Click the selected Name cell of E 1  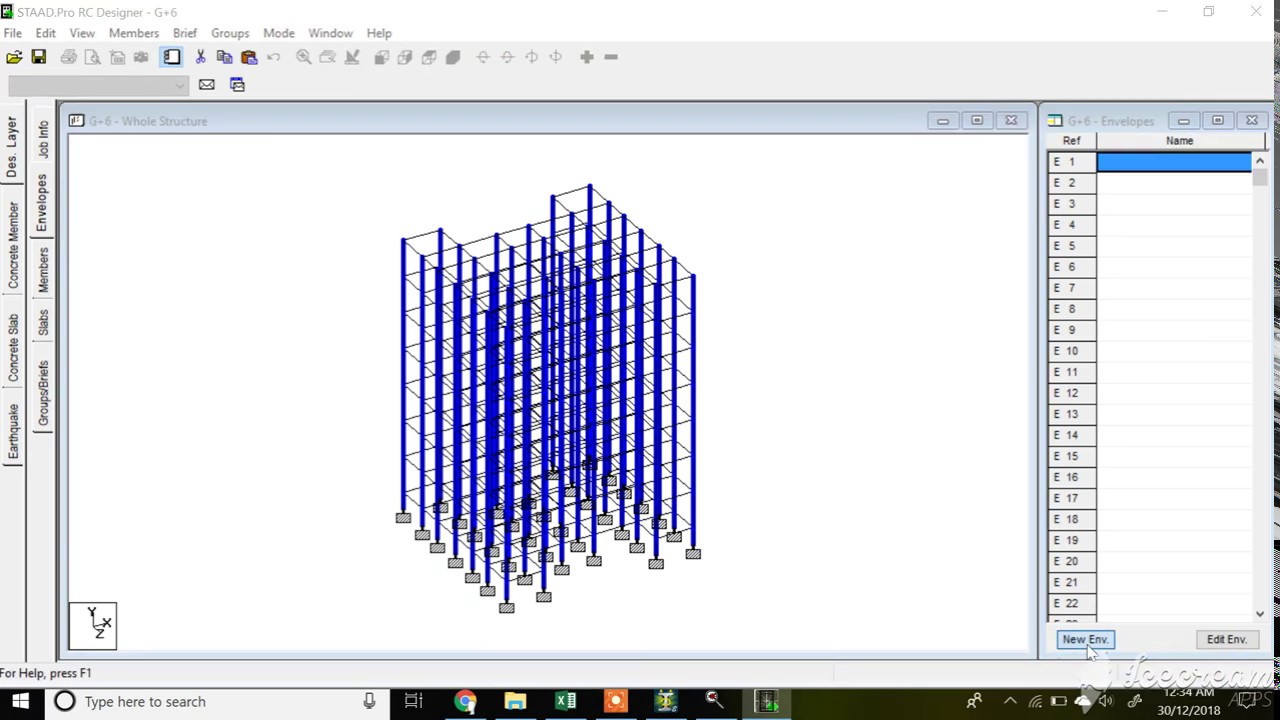coord(1174,162)
